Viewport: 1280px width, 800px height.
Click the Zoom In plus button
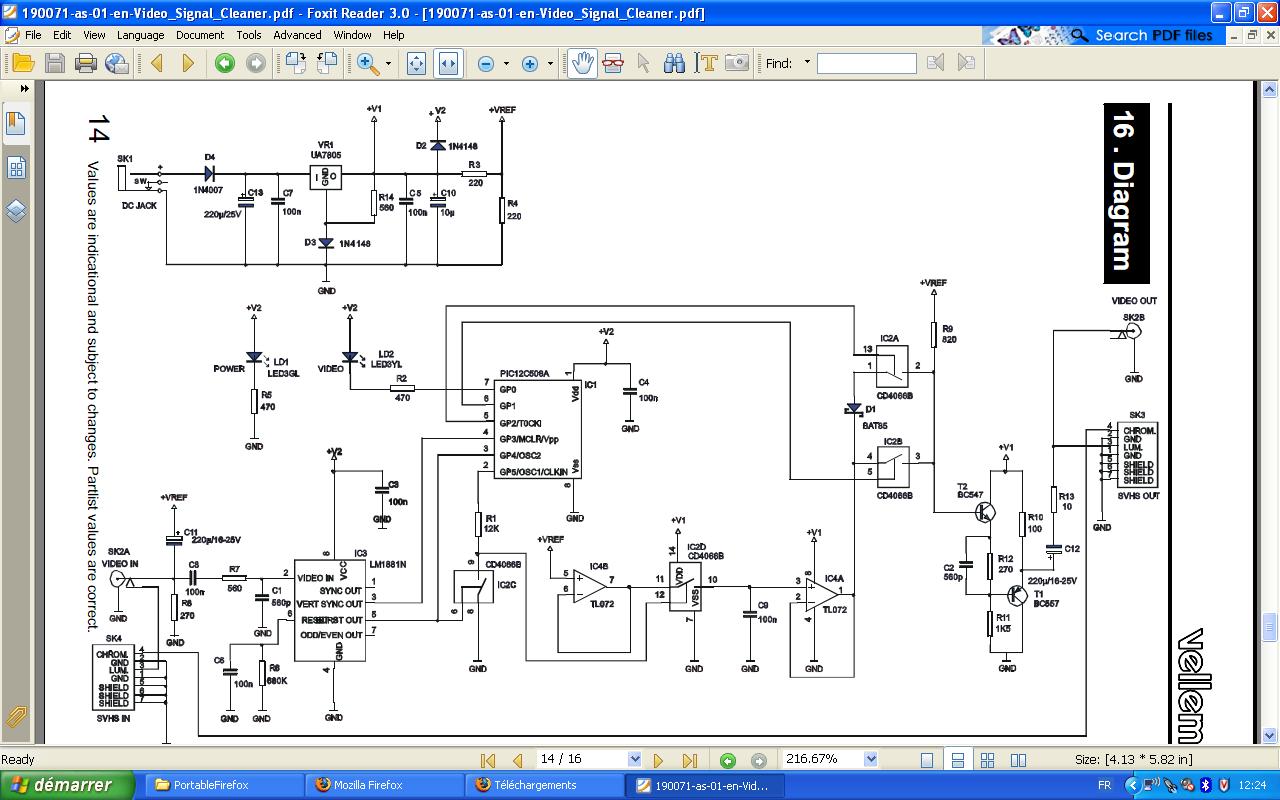(530, 63)
